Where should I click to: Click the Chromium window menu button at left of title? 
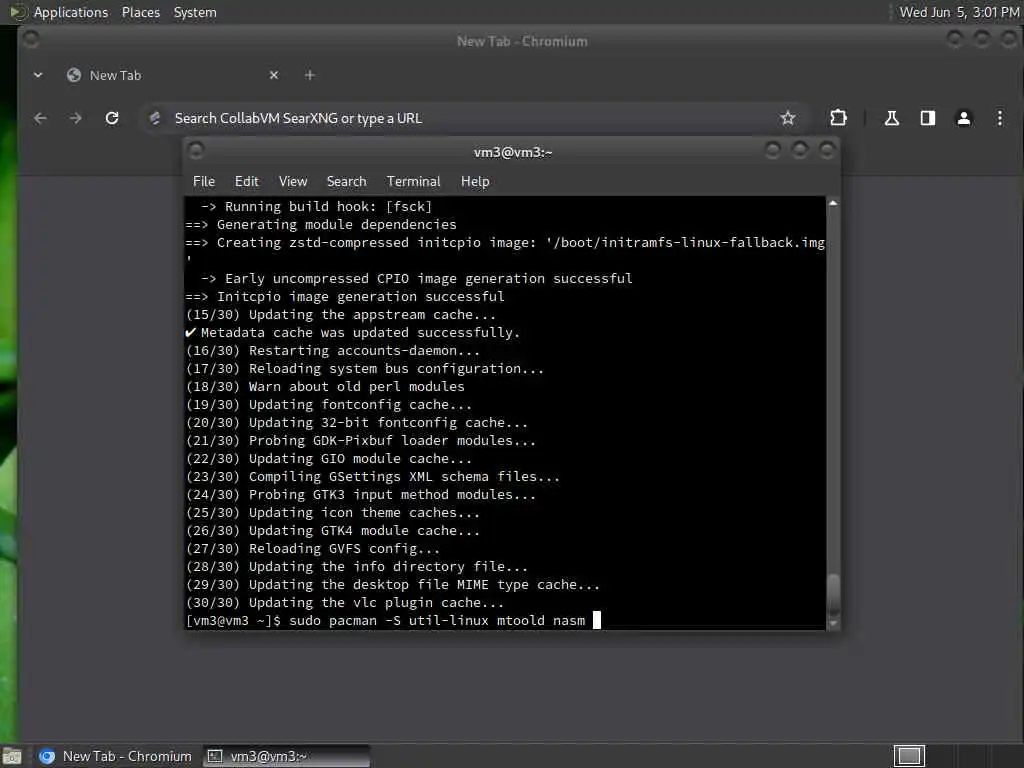tap(31, 40)
